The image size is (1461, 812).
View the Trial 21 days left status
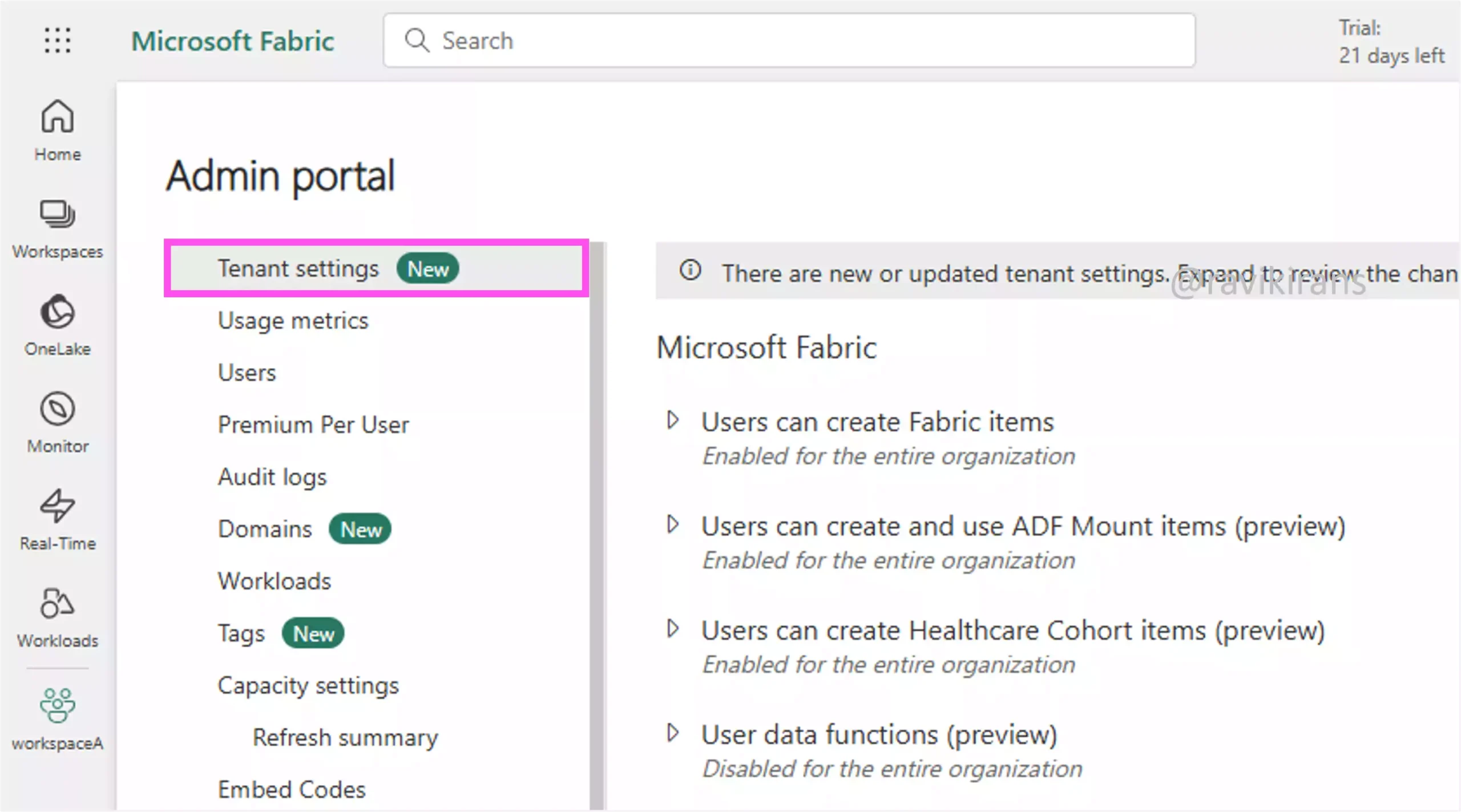[1391, 42]
